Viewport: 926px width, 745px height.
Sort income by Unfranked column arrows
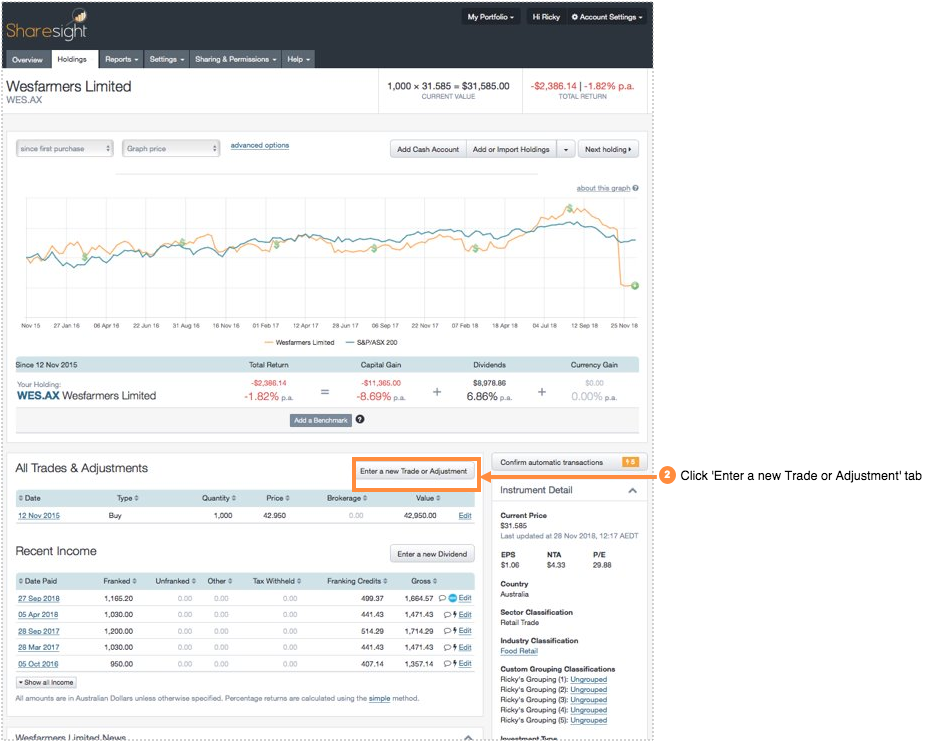194,581
